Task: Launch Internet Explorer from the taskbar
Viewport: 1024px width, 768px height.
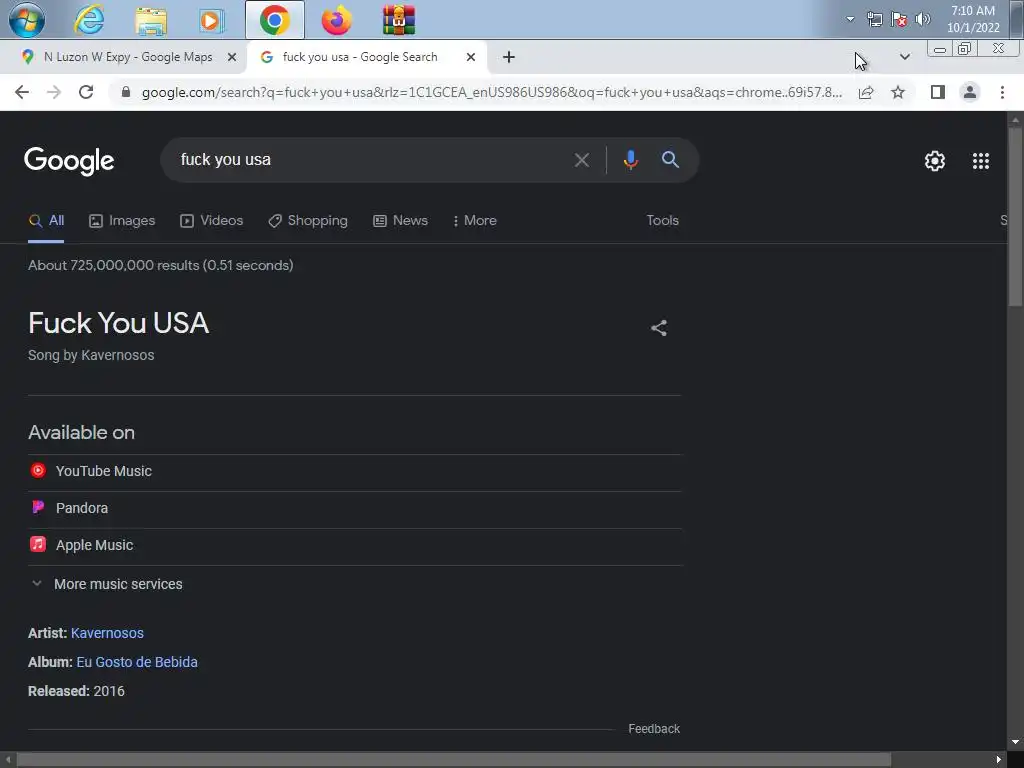Action: (89, 20)
